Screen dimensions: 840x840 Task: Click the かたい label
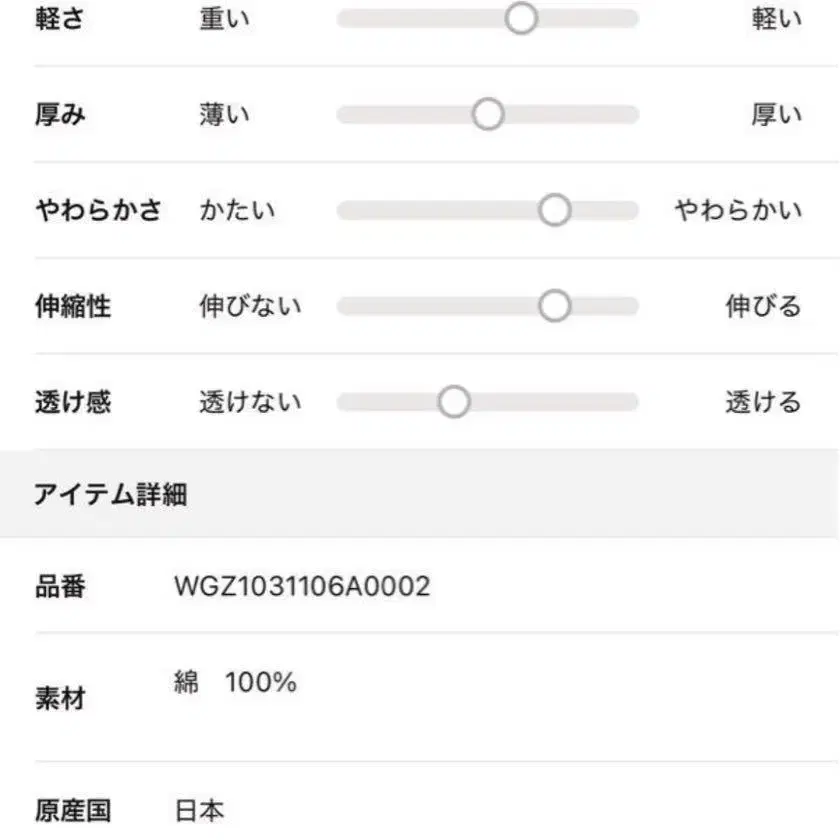point(237,211)
